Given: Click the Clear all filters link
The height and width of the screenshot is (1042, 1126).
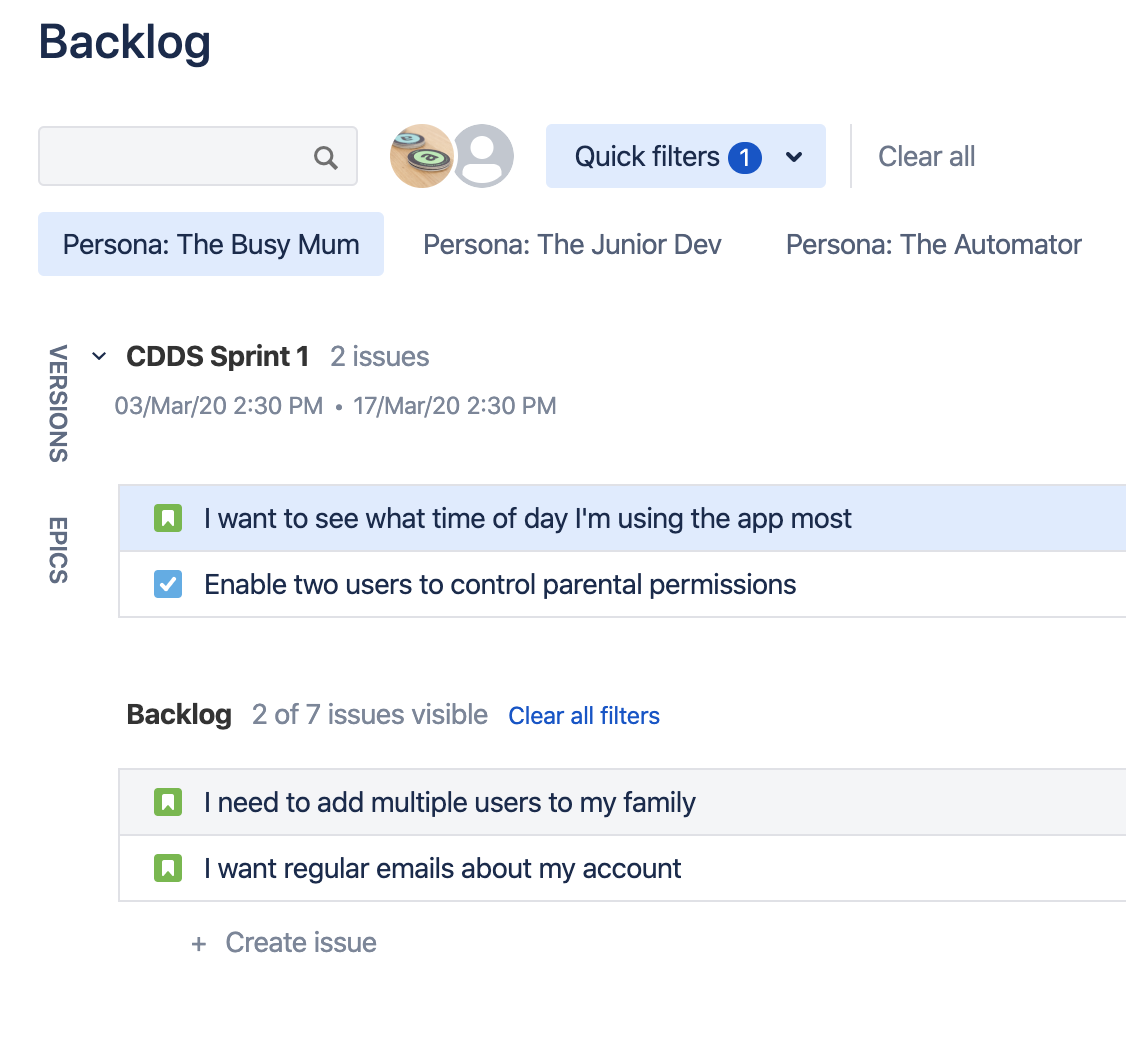Looking at the screenshot, I should [584, 716].
